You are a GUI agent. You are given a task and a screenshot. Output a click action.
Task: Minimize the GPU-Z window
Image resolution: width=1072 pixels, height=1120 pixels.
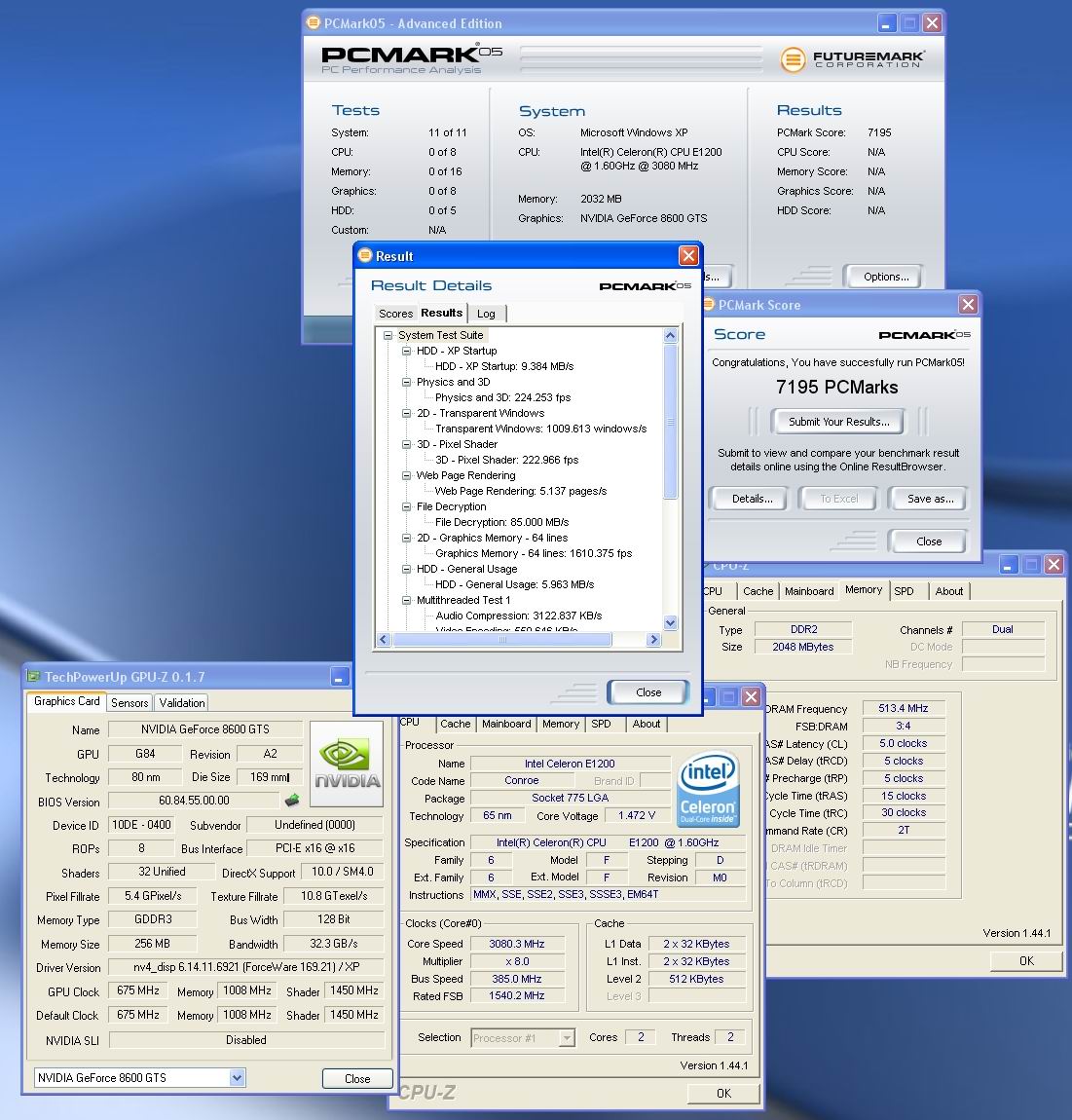click(340, 677)
